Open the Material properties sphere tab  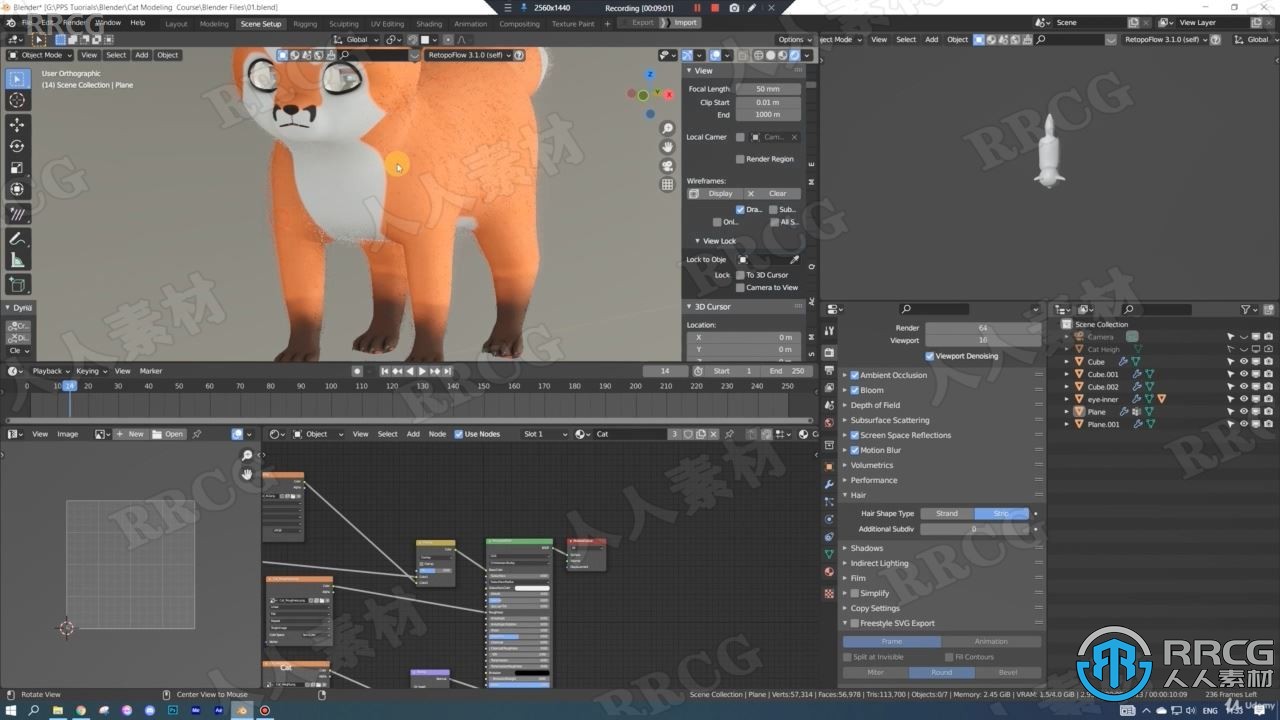tap(829, 572)
